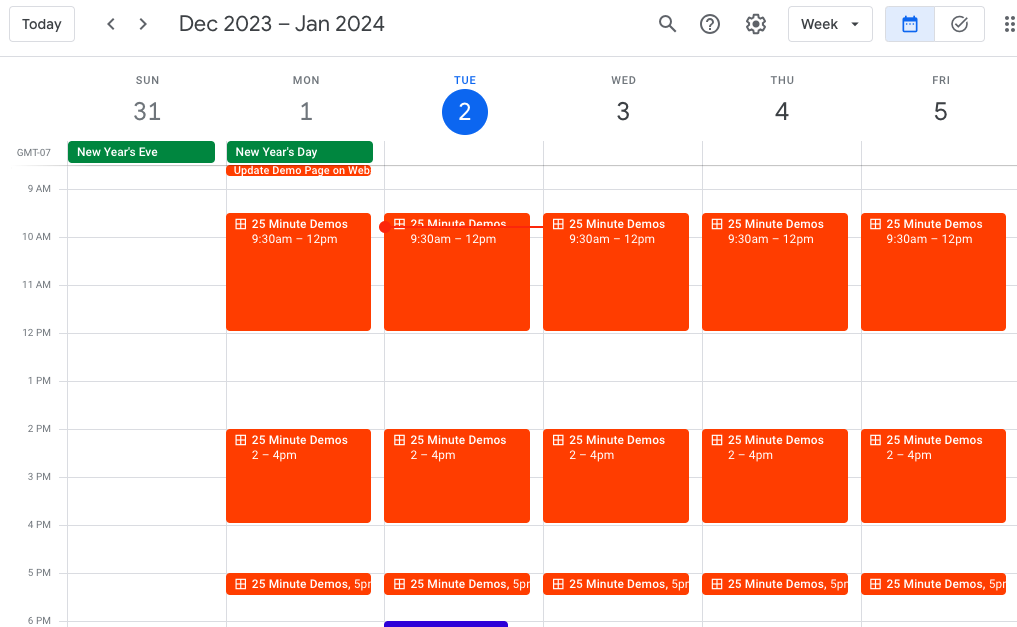This screenshot has height=627, width=1017.
Task: Click appointment schedule icon on Thursday 2pm block
Action: click(x=716, y=440)
